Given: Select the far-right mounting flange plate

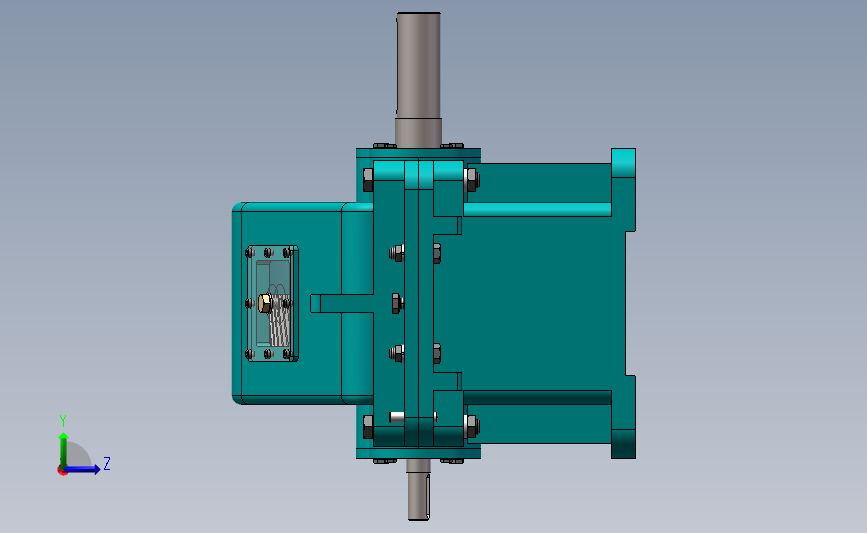Looking at the screenshot, I should [624, 304].
